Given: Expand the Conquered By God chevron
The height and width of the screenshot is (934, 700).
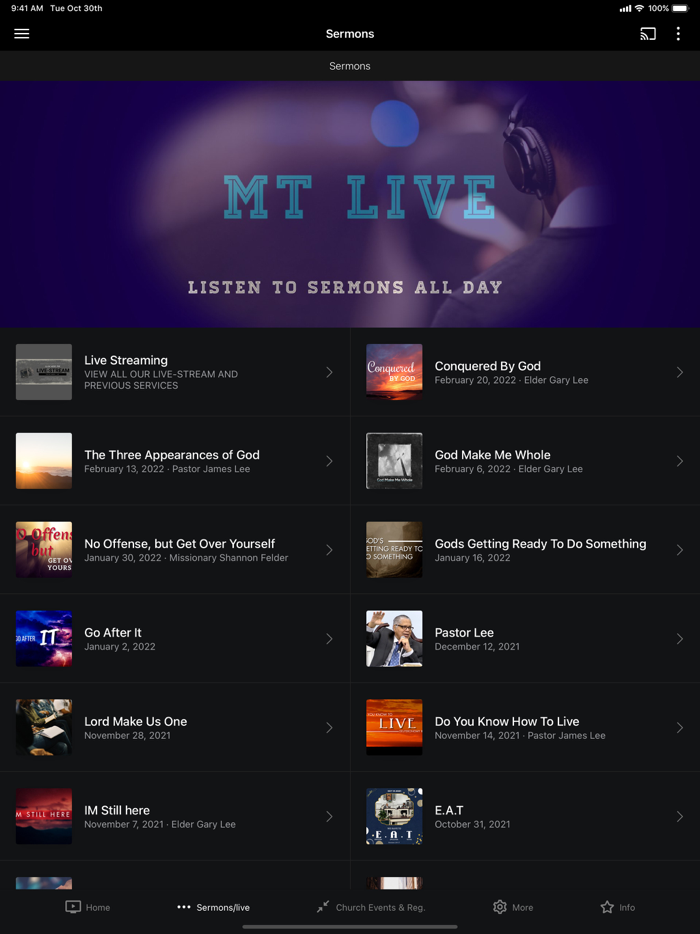Looking at the screenshot, I should pyautogui.click(x=680, y=372).
